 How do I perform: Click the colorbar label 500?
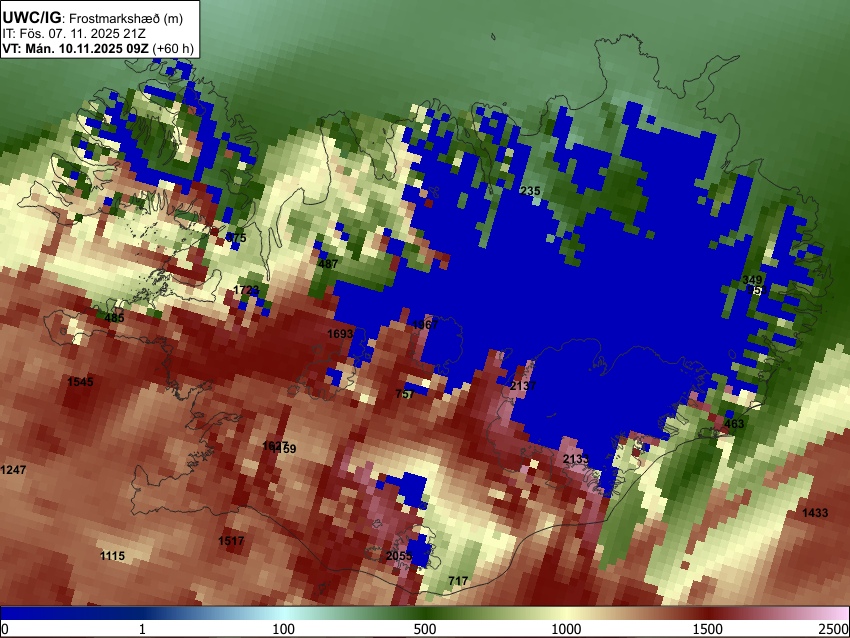(x=425, y=629)
